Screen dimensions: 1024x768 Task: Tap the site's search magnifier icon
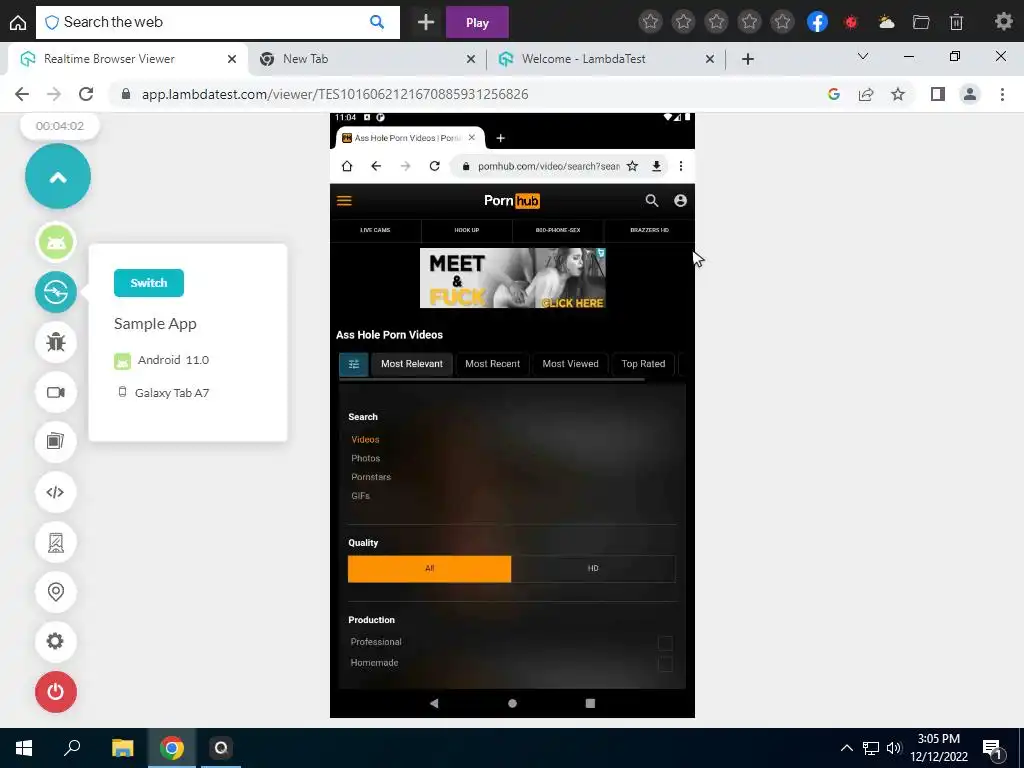652,200
